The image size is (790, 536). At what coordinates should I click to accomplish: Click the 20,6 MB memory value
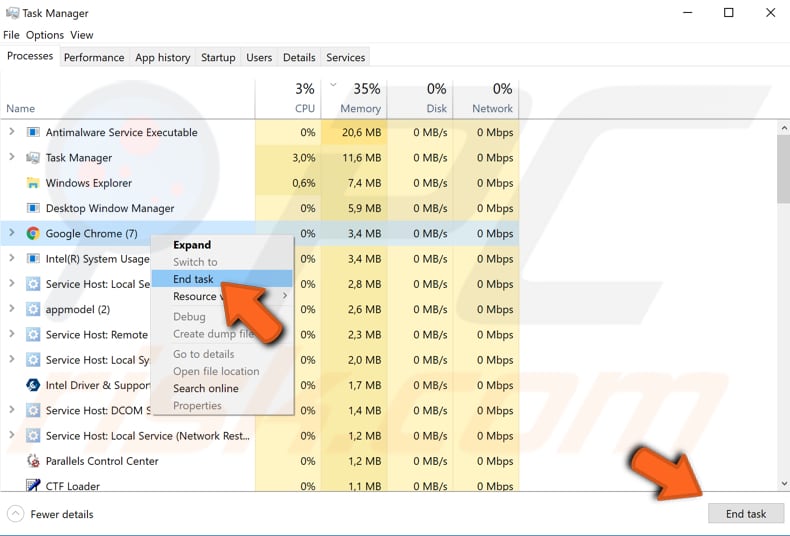coord(361,132)
